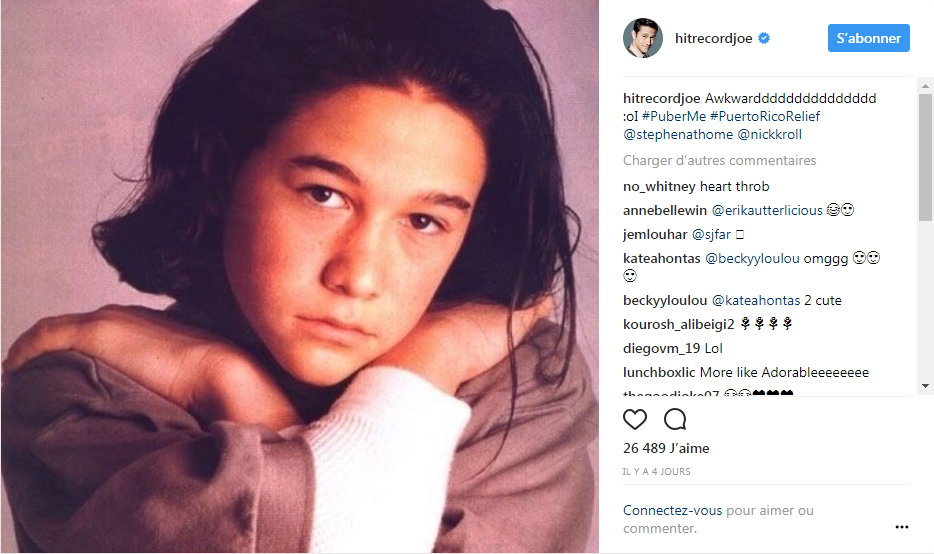Click the comments scrollbar thumb
Image resolution: width=934 pixels, height=554 pixels.
[x=926, y=158]
